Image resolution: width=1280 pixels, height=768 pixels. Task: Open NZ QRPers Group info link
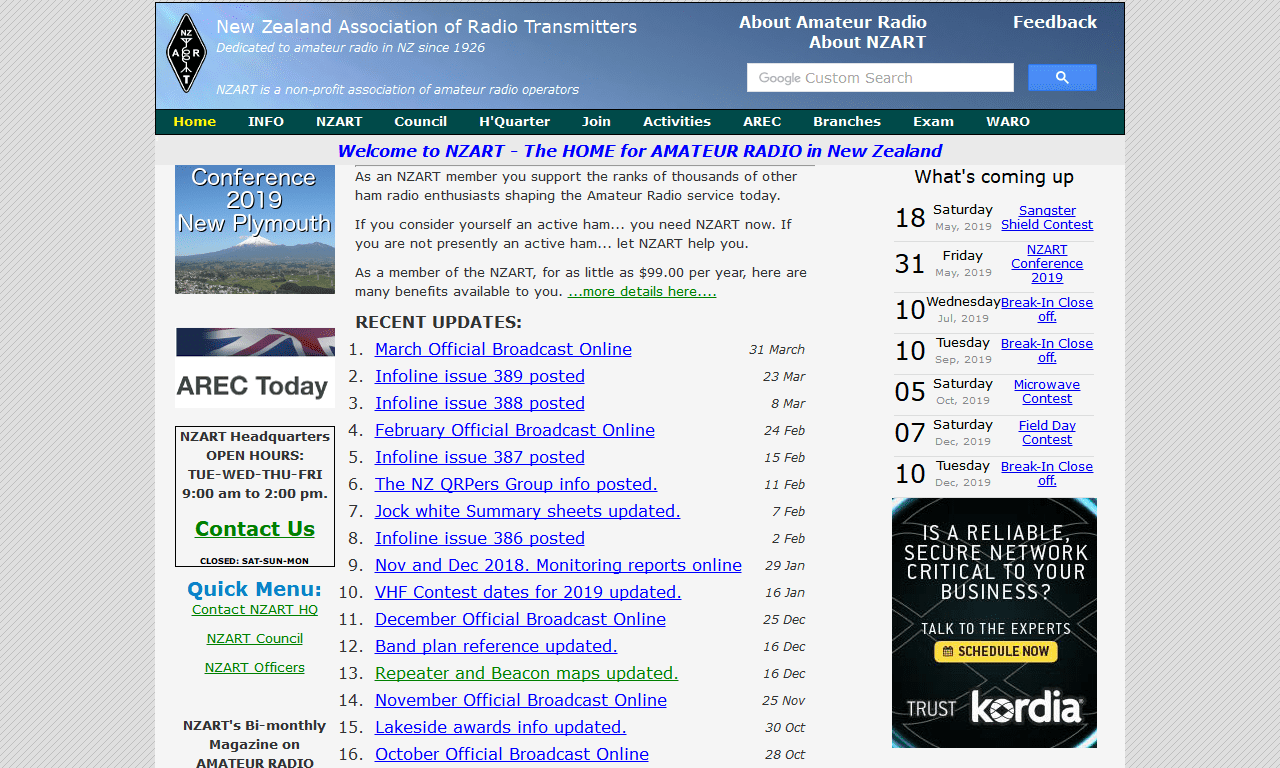tap(516, 484)
